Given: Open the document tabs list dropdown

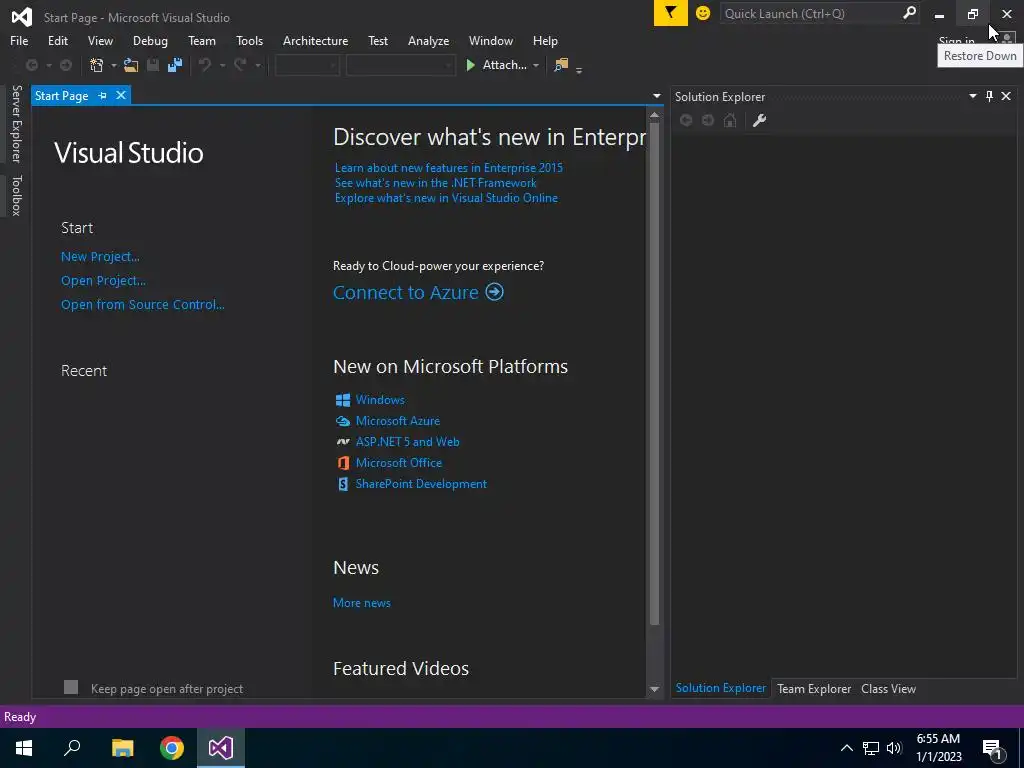Looking at the screenshot, I should (656, 96).
